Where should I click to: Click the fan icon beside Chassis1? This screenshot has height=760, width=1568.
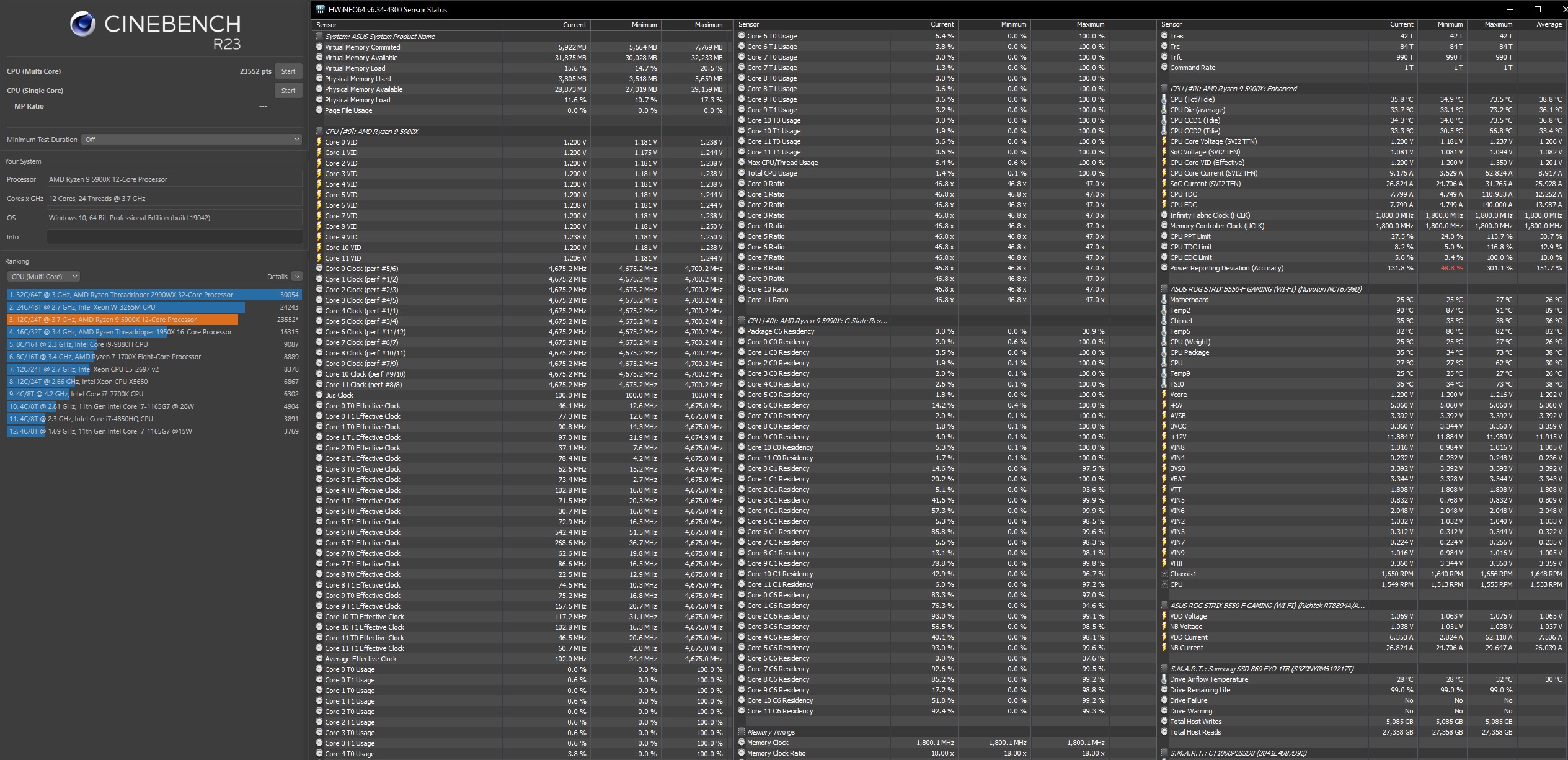1164,574
